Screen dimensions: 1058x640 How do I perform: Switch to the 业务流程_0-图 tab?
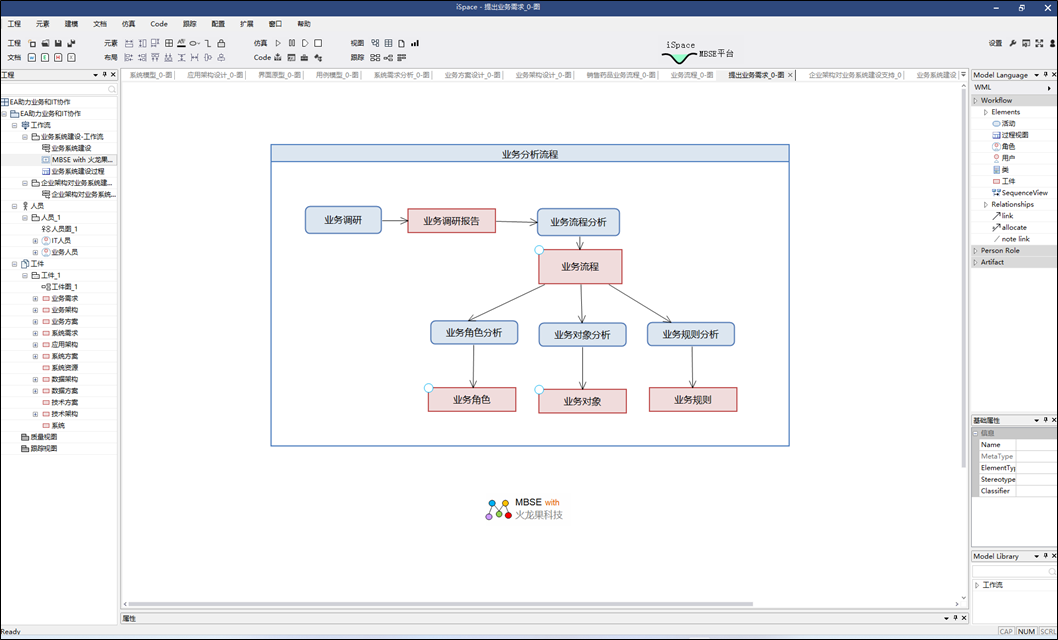click(691, 75)
